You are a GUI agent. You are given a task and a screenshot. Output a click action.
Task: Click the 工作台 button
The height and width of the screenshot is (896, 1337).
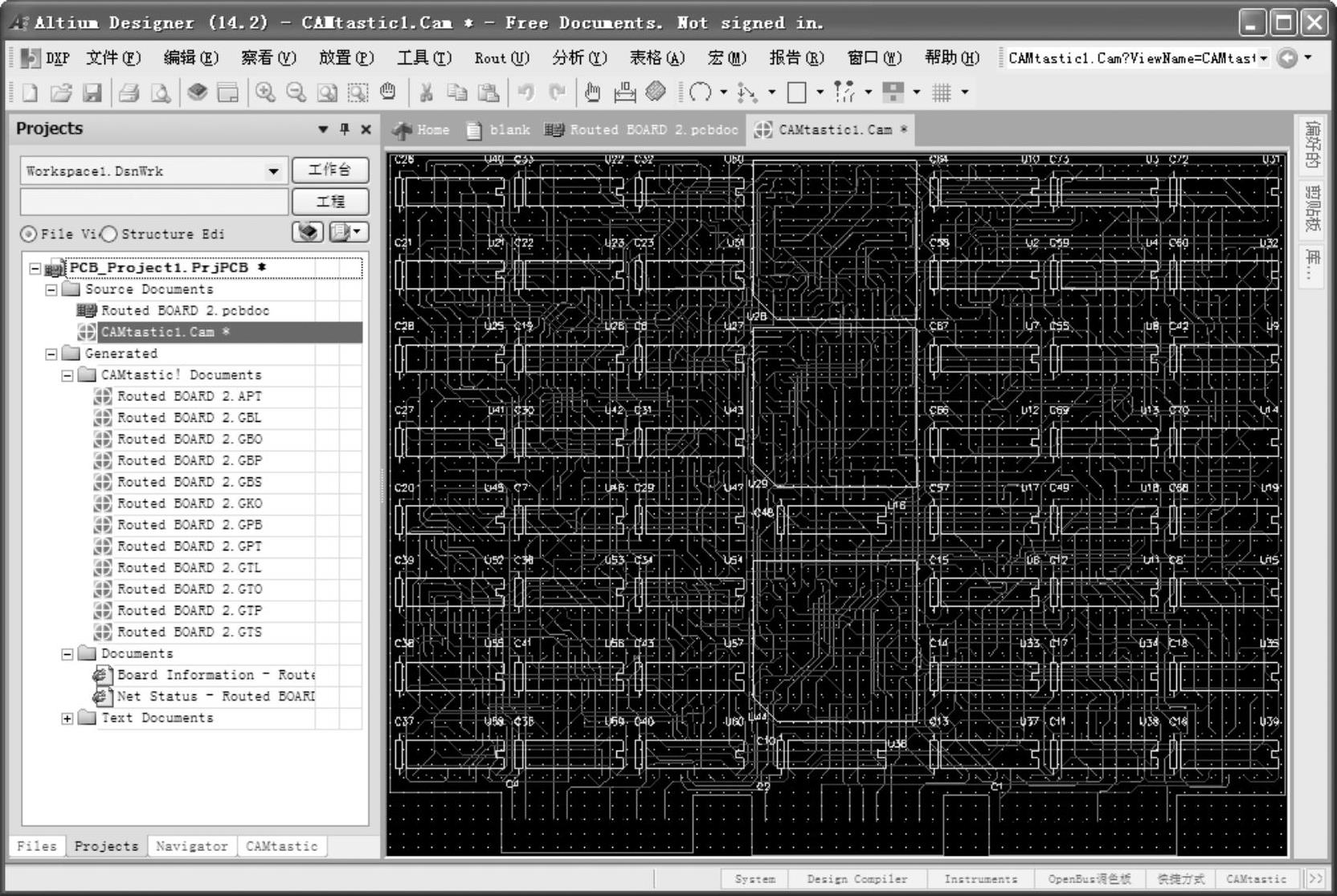[329, 170]
